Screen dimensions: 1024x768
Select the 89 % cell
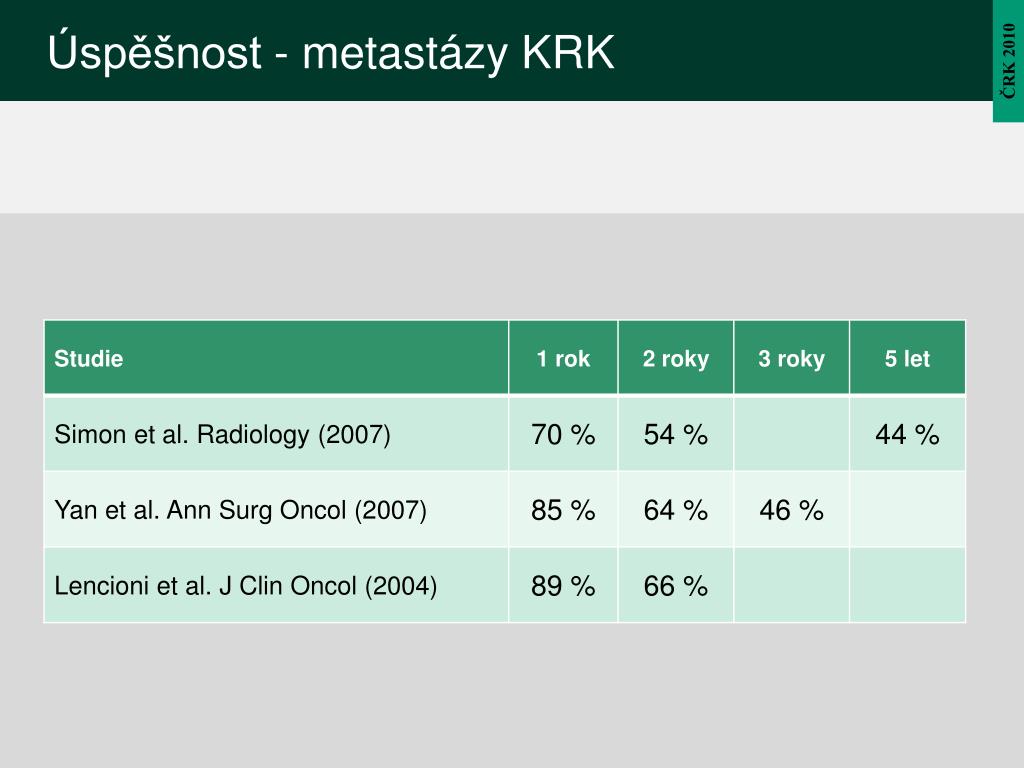(563, 585)
